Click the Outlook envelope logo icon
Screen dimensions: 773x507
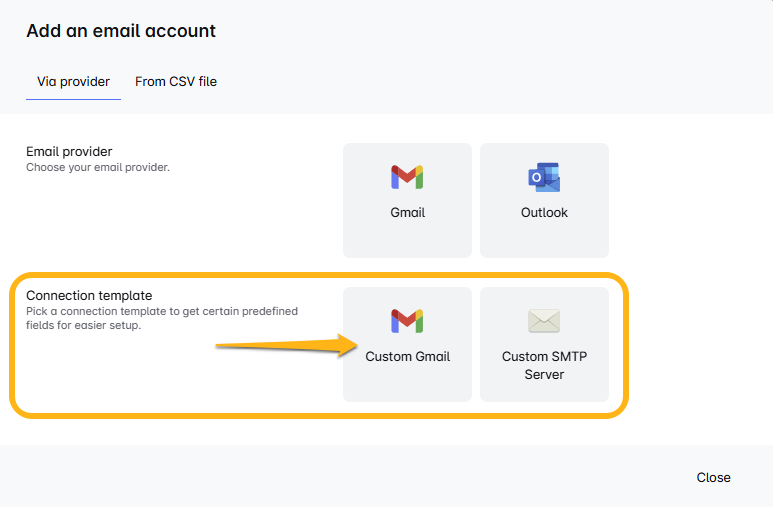[544, 177]
